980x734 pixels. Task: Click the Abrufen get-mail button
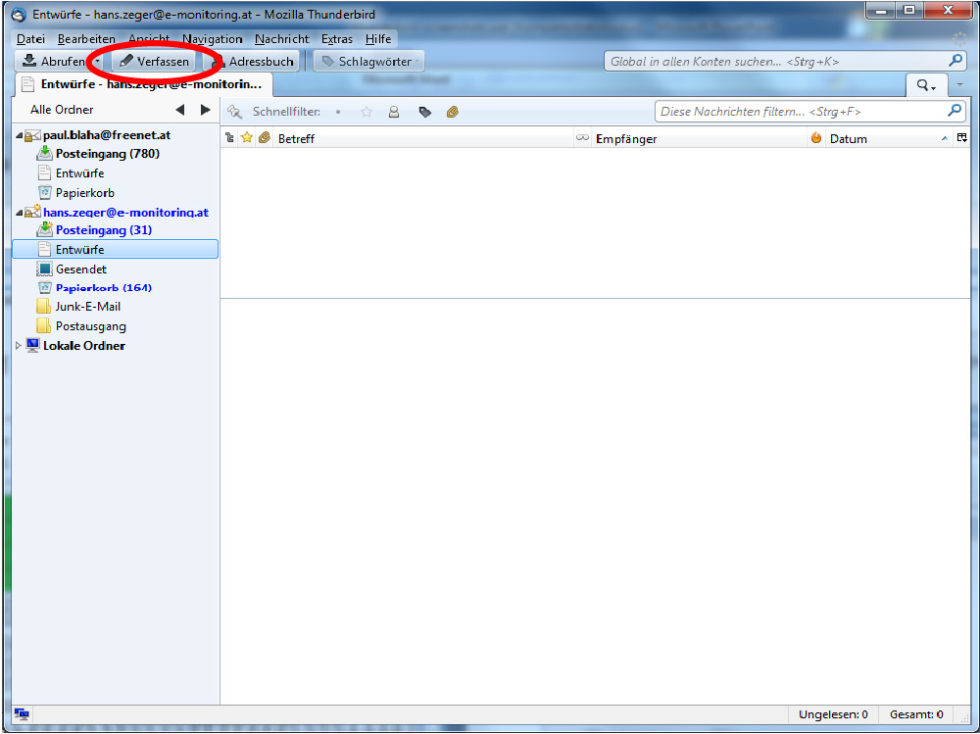tap(54, 61)
